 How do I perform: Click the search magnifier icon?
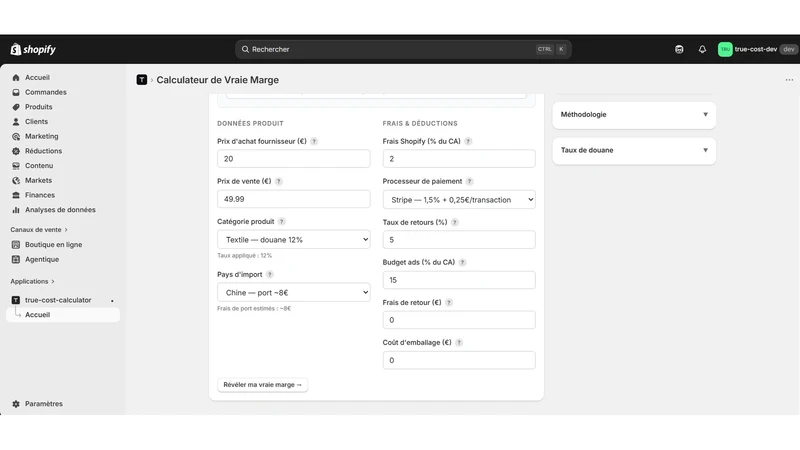coord(245,49)
